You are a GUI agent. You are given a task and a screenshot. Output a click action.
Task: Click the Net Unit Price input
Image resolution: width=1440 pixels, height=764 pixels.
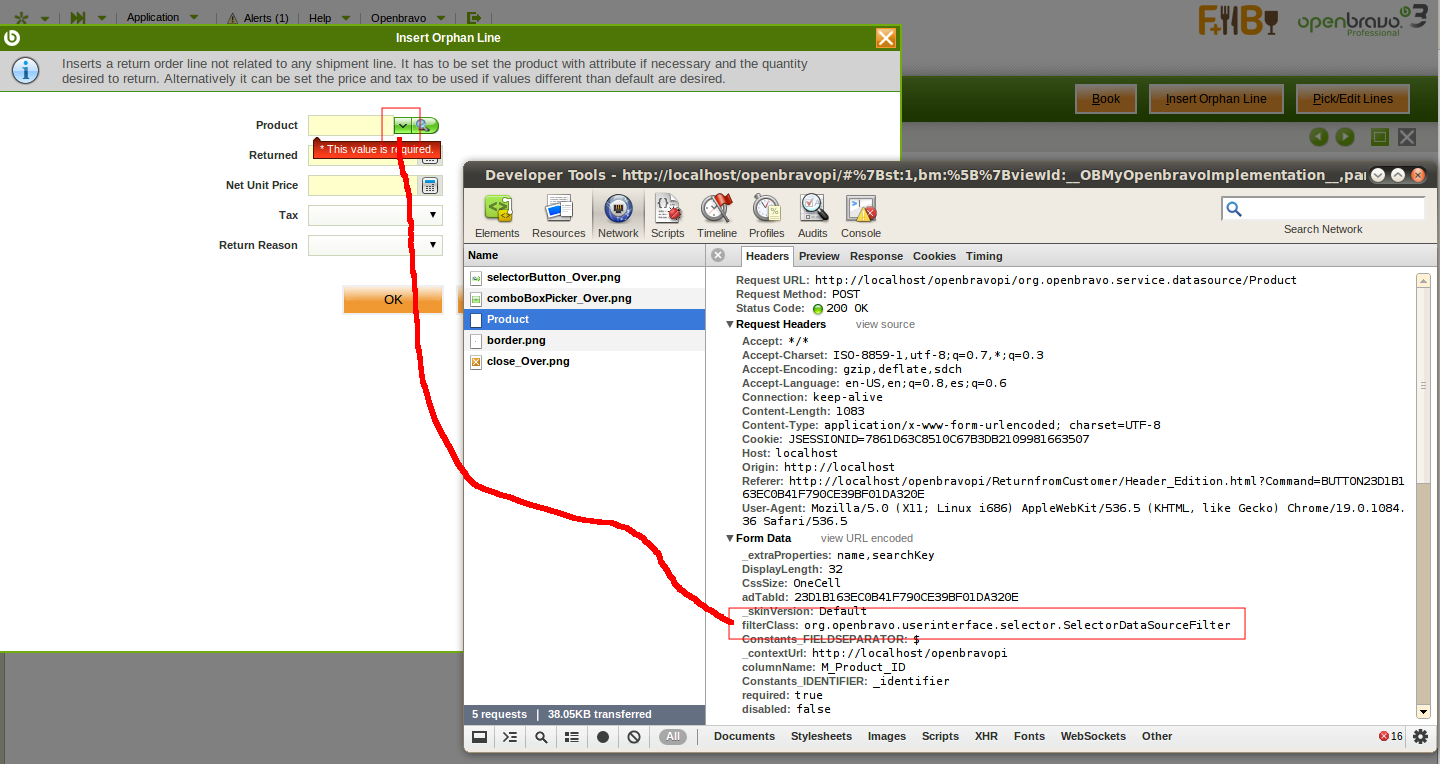(364, 186)
